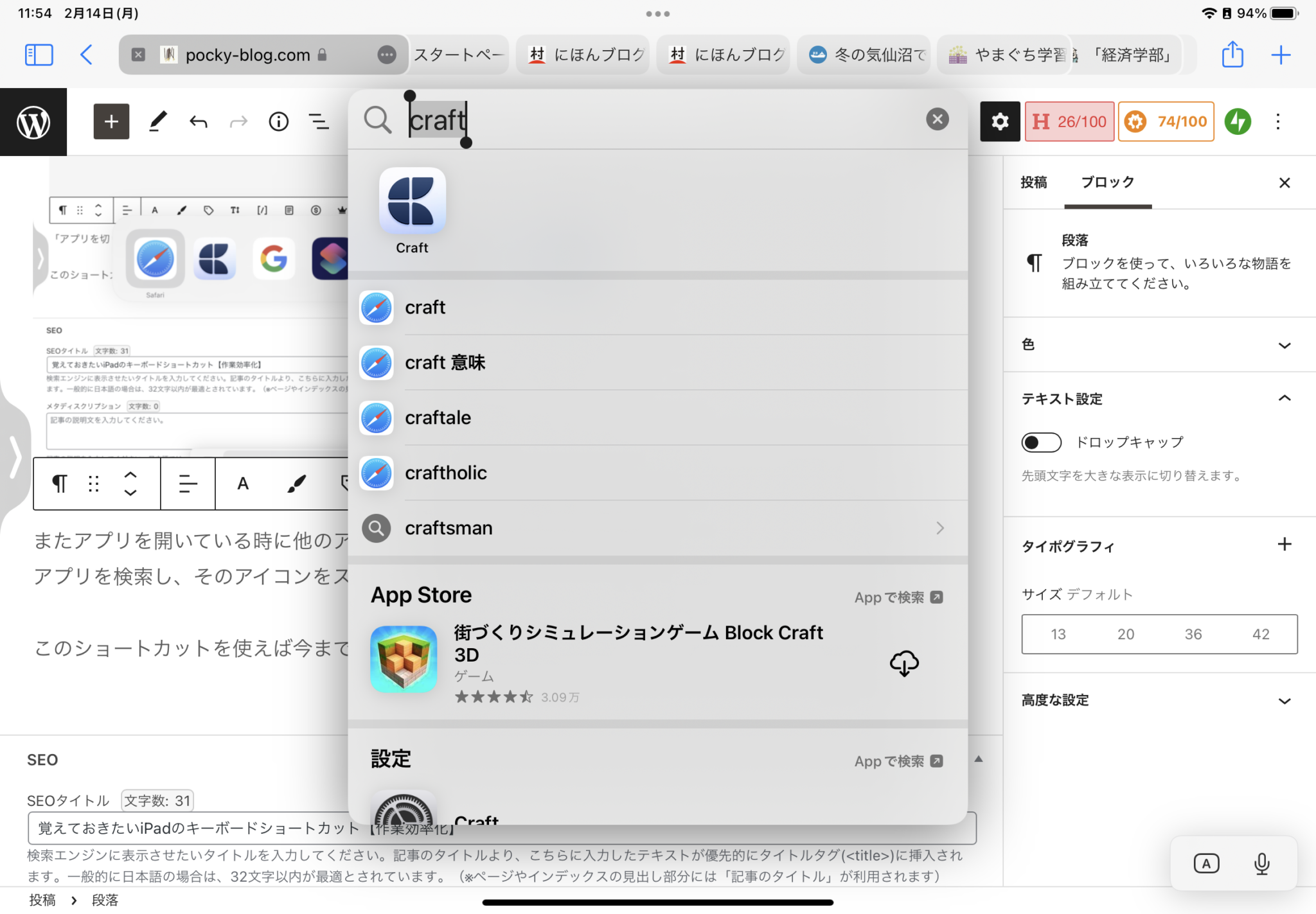Move the block down with the down arrow
Image resolution: width=1316 pixels, height=914 pixels.
pyautogui.click(x=130, y=493)
